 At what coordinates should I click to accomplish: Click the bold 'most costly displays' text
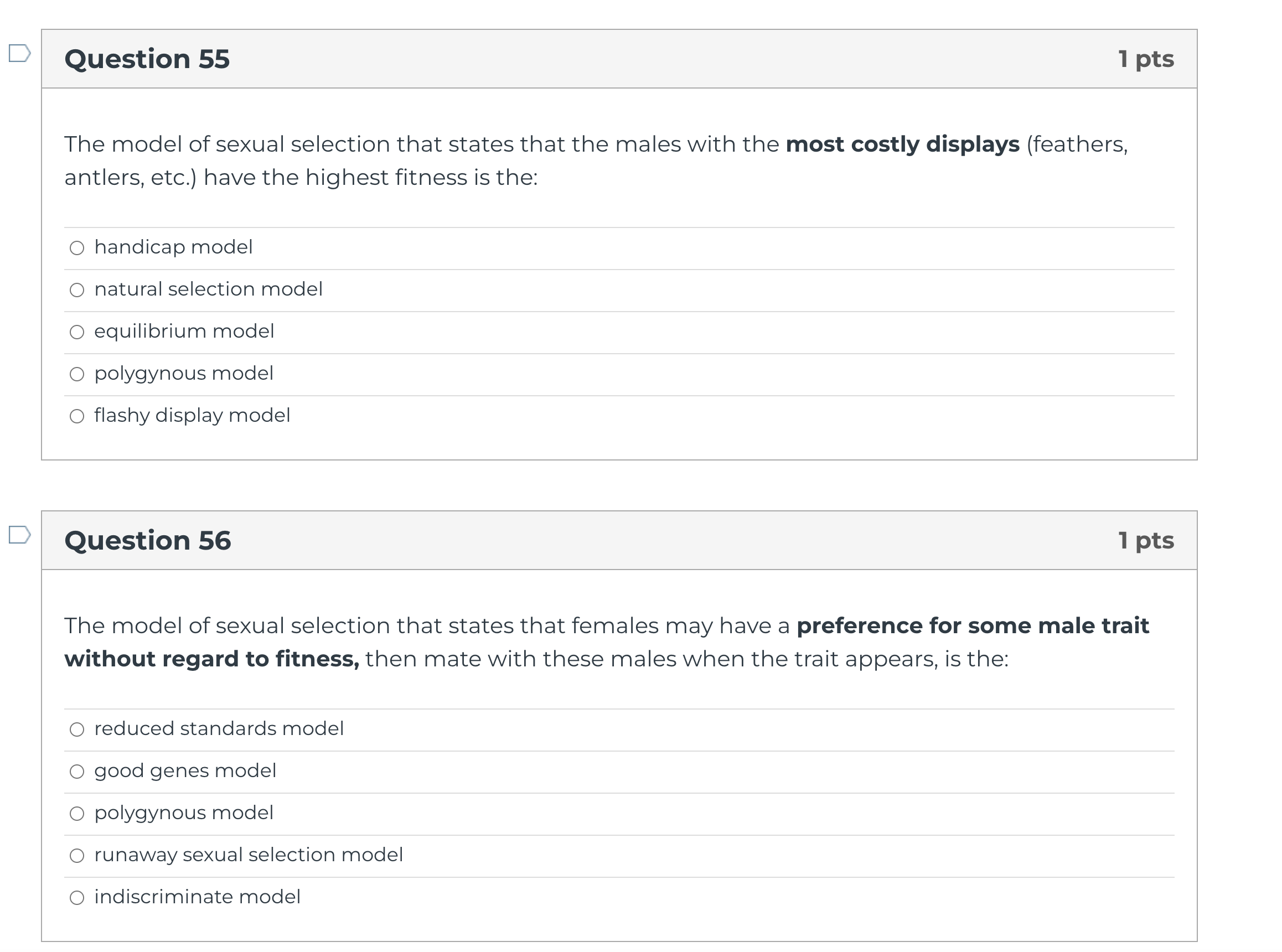pos(903,144)
